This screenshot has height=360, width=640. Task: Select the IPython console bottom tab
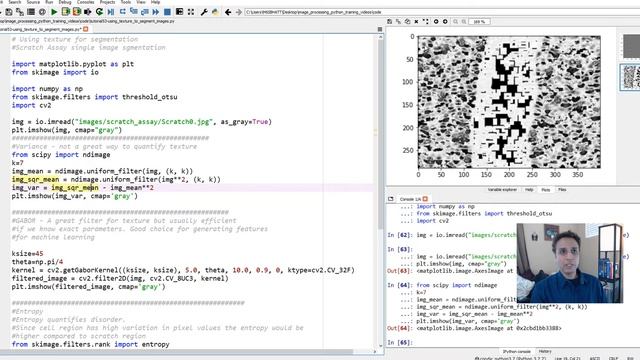click(x=516, y=351)
